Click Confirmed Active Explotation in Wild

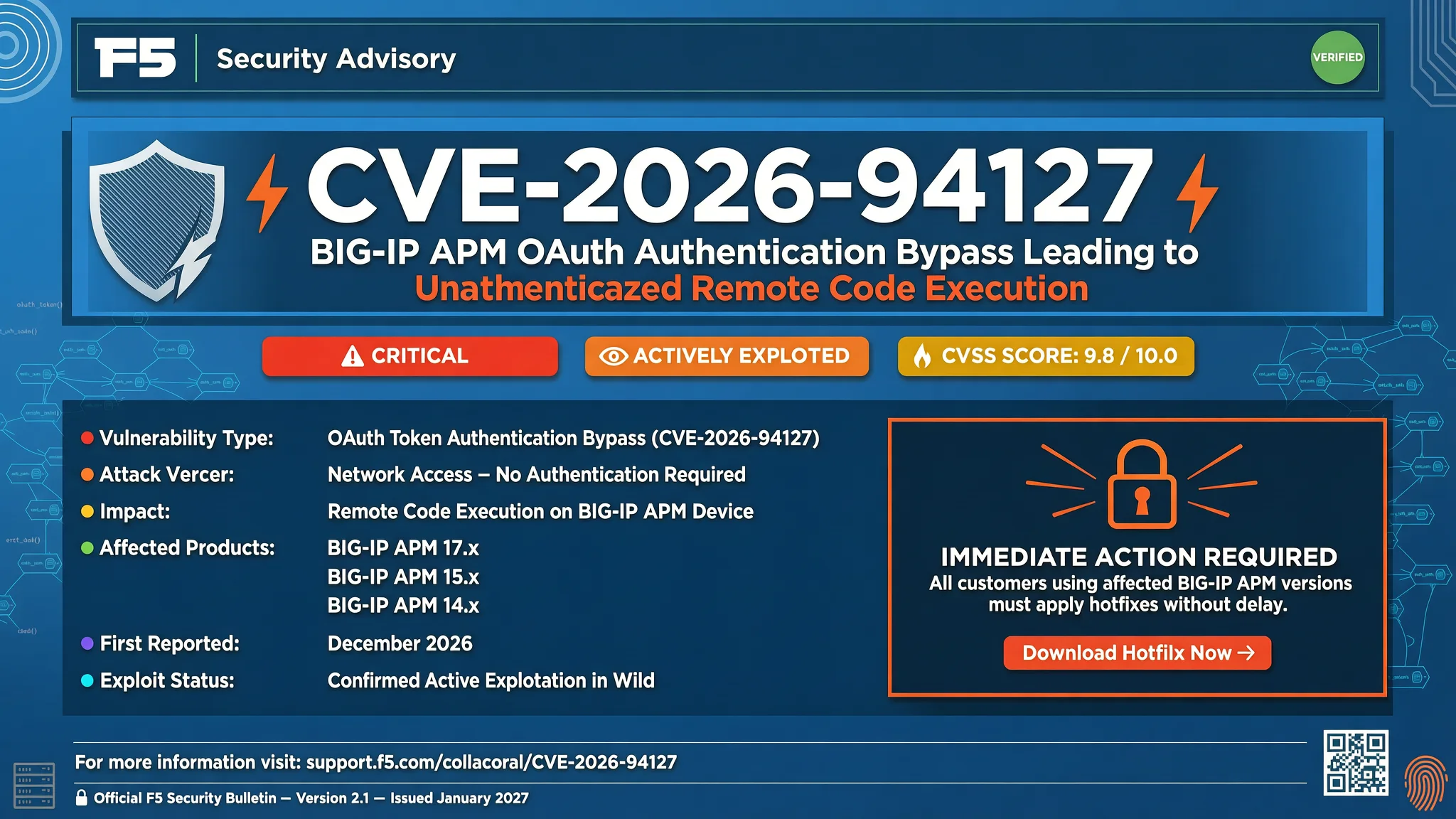[491, 681]
